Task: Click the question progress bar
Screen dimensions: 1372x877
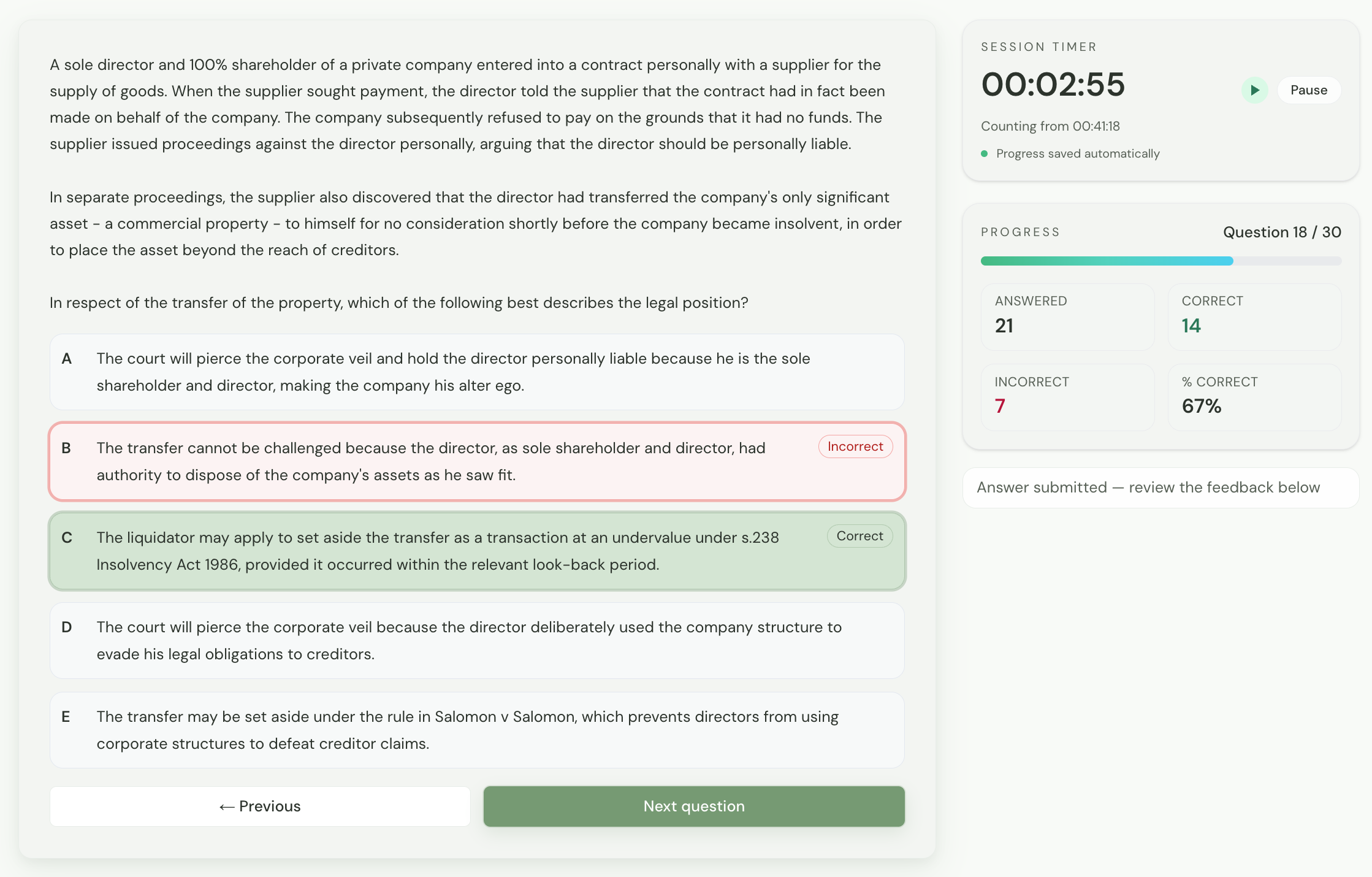Action: (x=1160, y=261)
